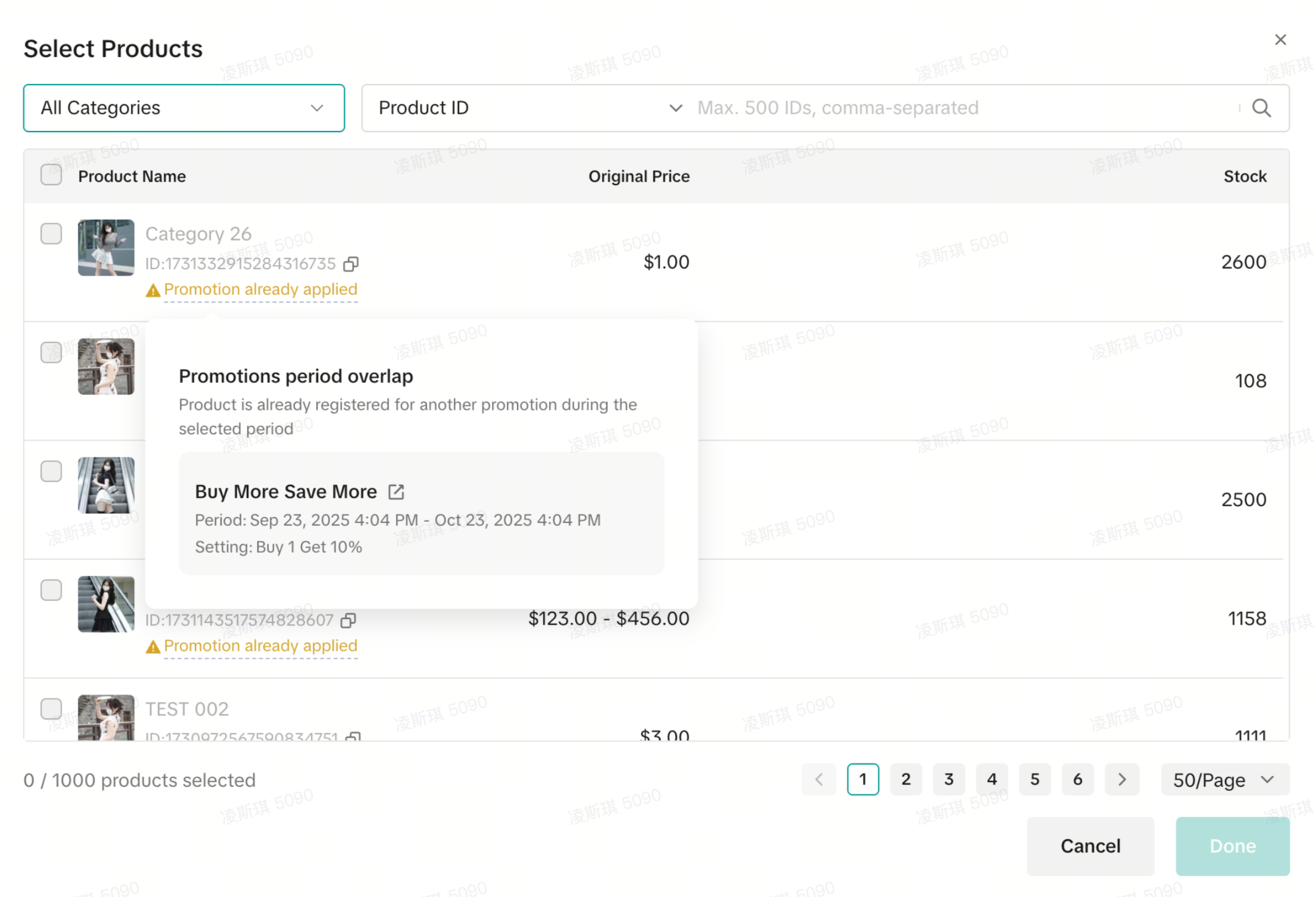Viewport: 1316px width, 897px height.
Task: Go to the next page arrow
Action: click(x=1122, y=779)
